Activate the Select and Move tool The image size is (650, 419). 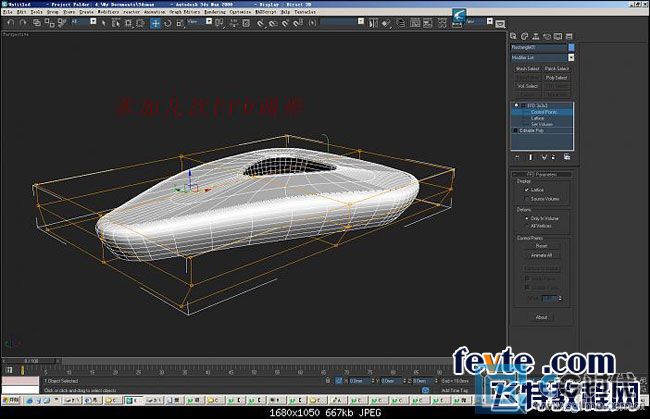coord(155,23)
